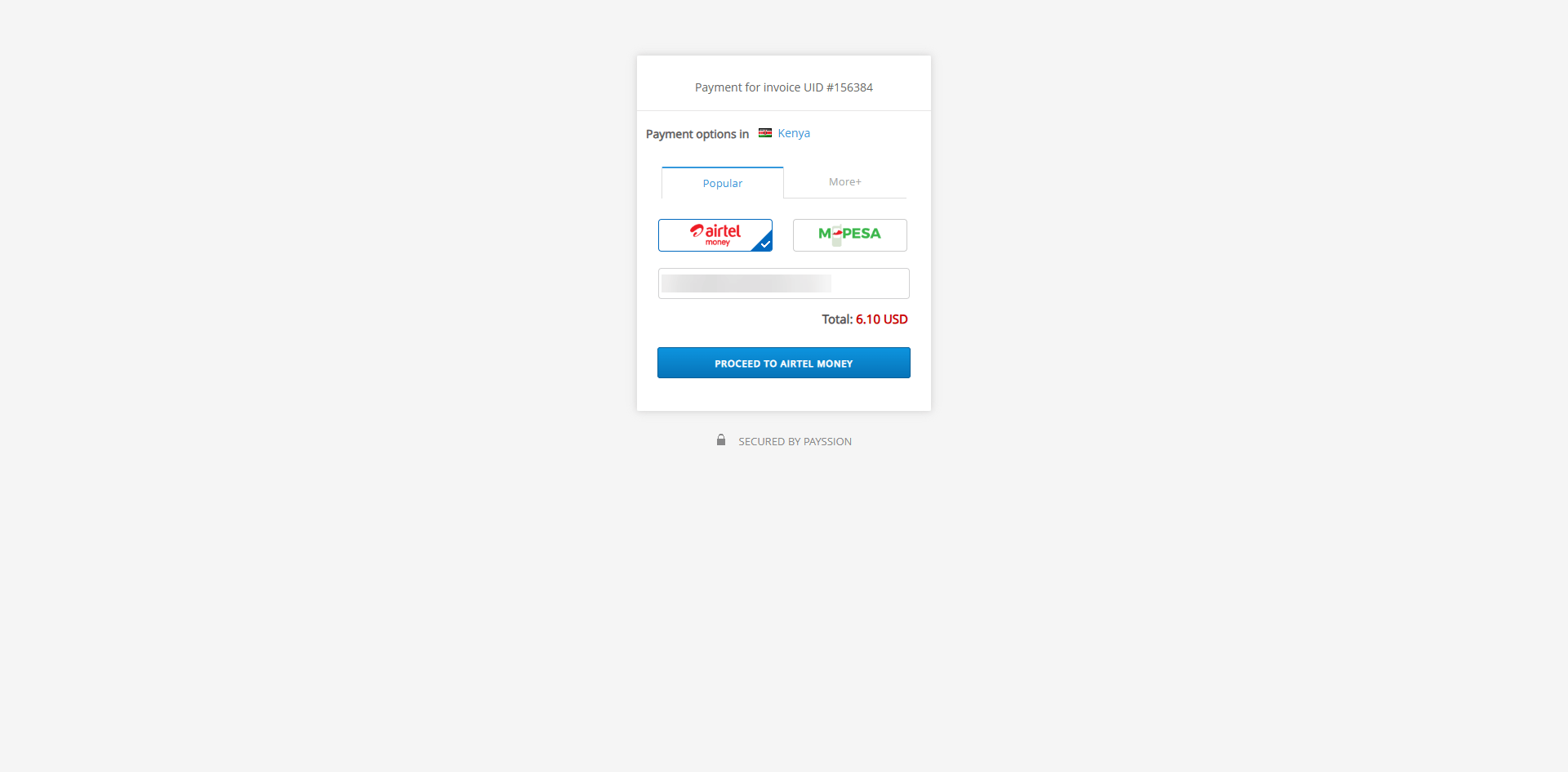Click the red Airtel swirl logo mark
This screenshot has width=1568, height=772.
(697, 231)
